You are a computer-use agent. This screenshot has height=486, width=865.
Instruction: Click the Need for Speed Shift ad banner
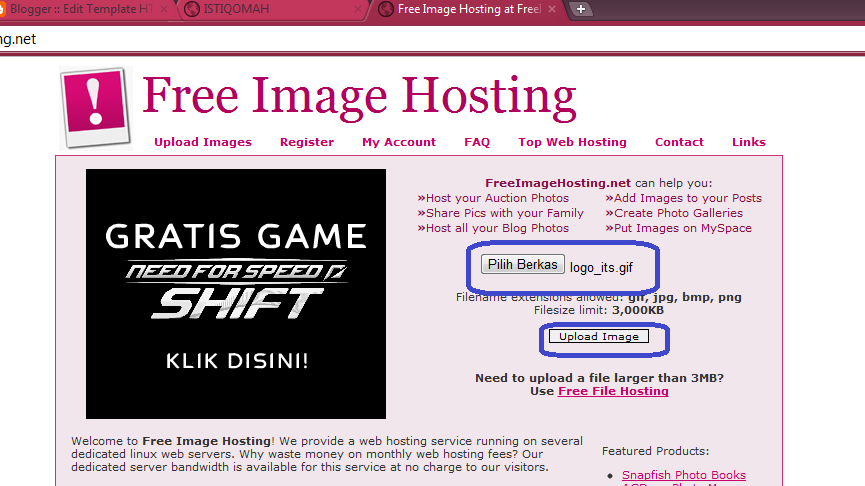tap(236, 293)
